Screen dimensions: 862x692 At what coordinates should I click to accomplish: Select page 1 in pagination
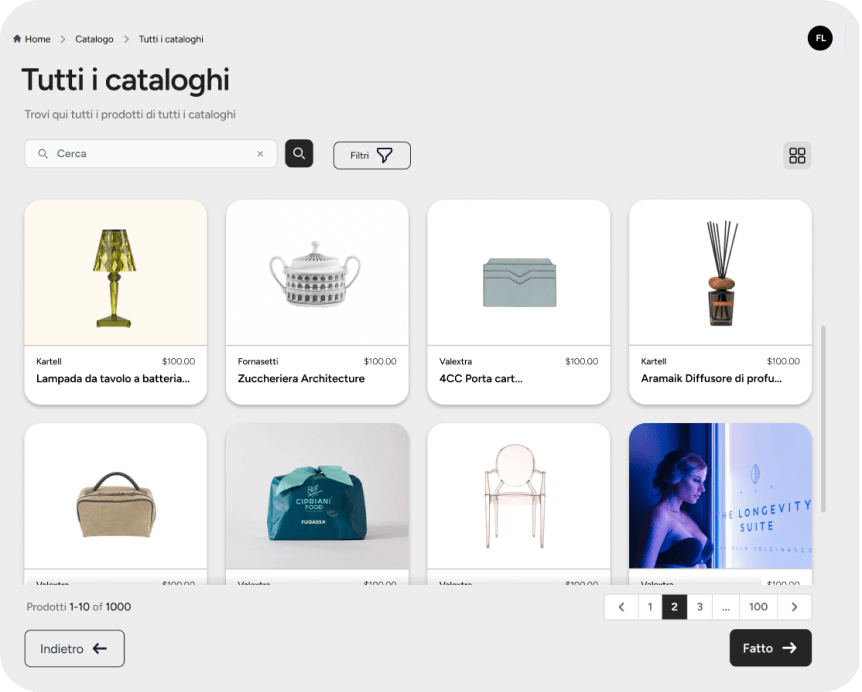650,607
